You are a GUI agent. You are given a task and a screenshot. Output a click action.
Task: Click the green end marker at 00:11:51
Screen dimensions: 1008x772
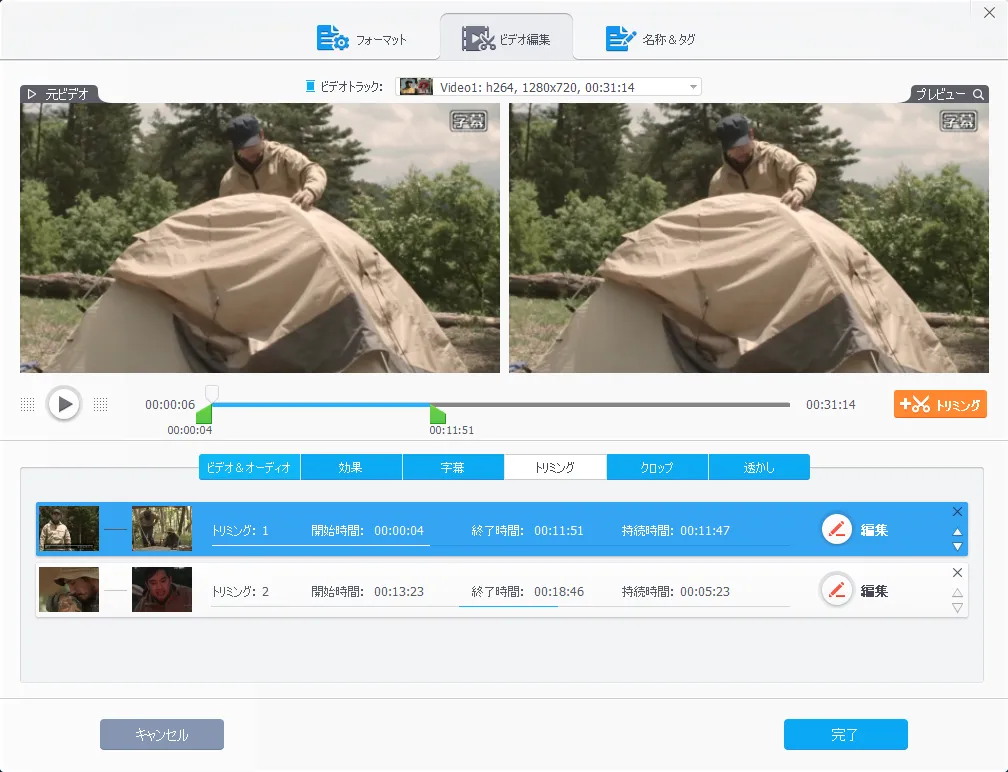[x=438, y=414]
